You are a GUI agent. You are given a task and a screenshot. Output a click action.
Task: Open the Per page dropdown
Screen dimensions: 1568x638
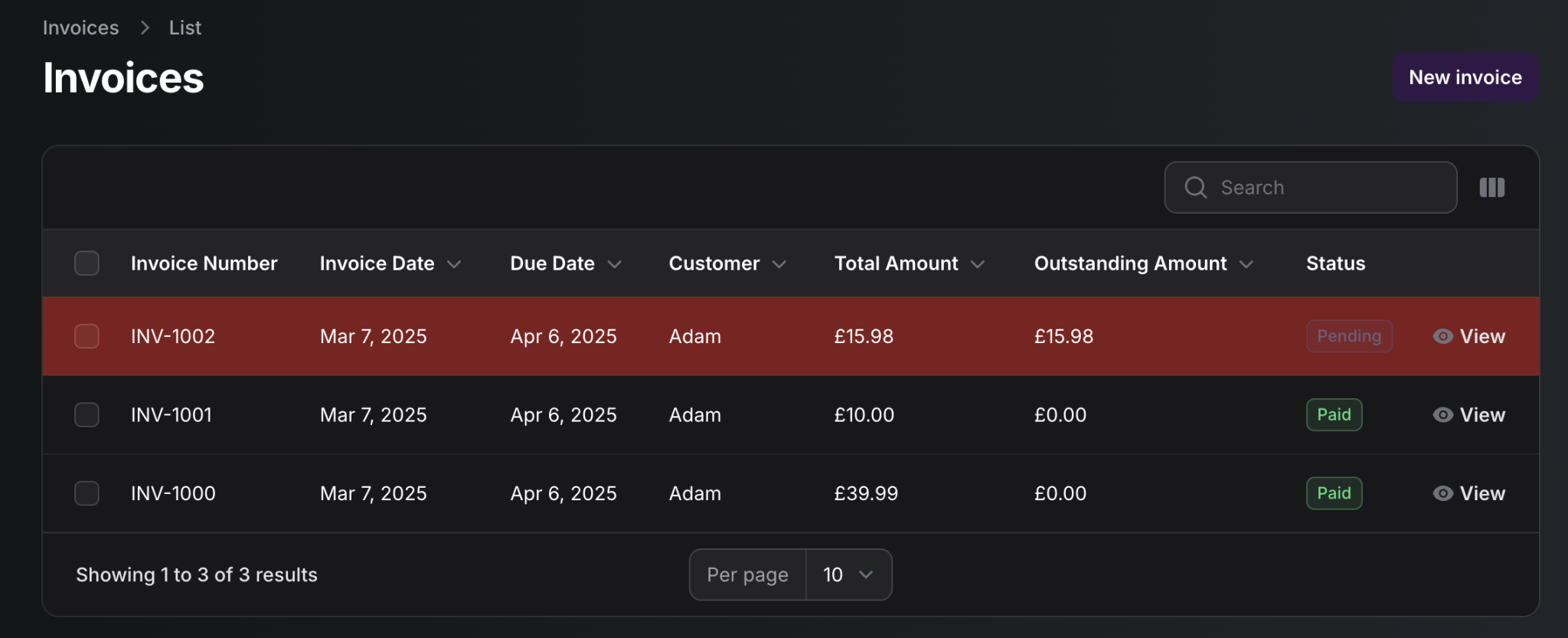848,574
